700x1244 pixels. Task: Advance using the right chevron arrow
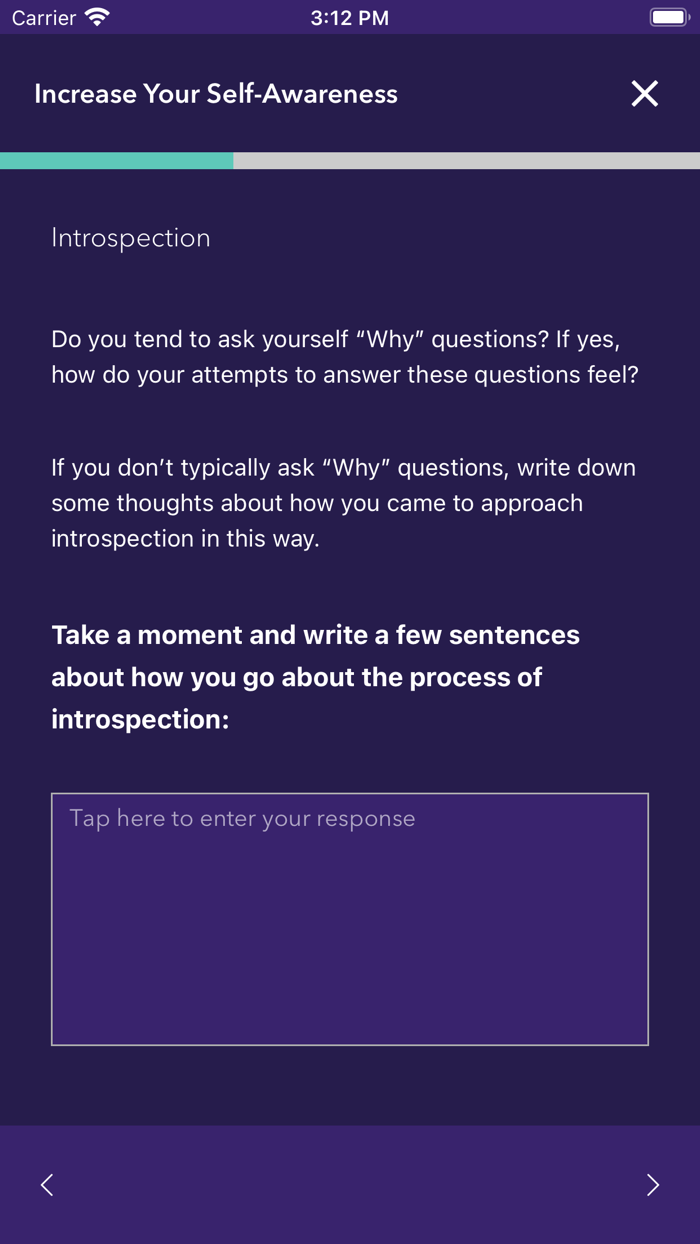pos(653,1185)
